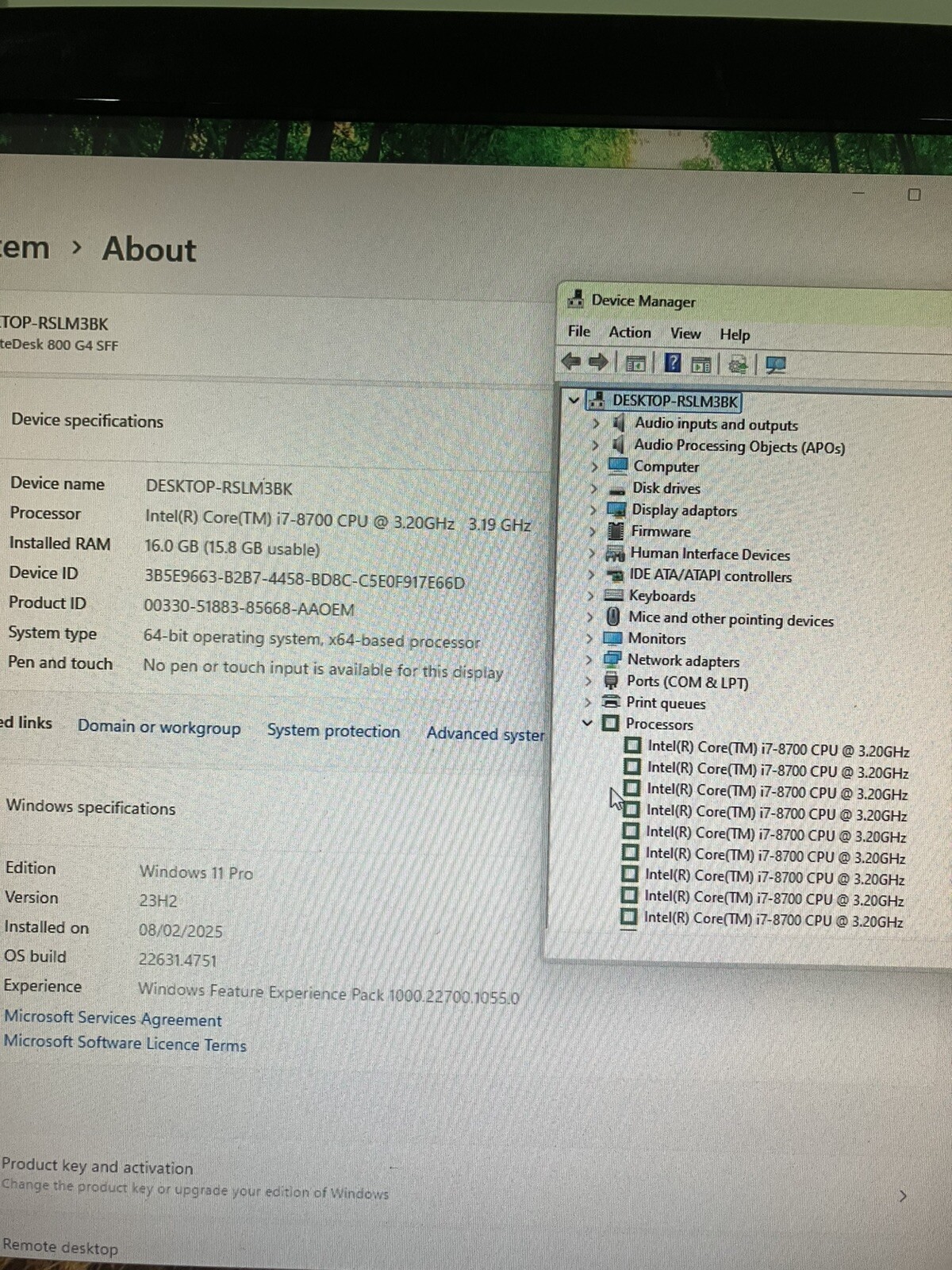Click the Edition value Windows 11 Pro
The width and height of the screenshot is (952, 1270).
click(x=196, y=872)
